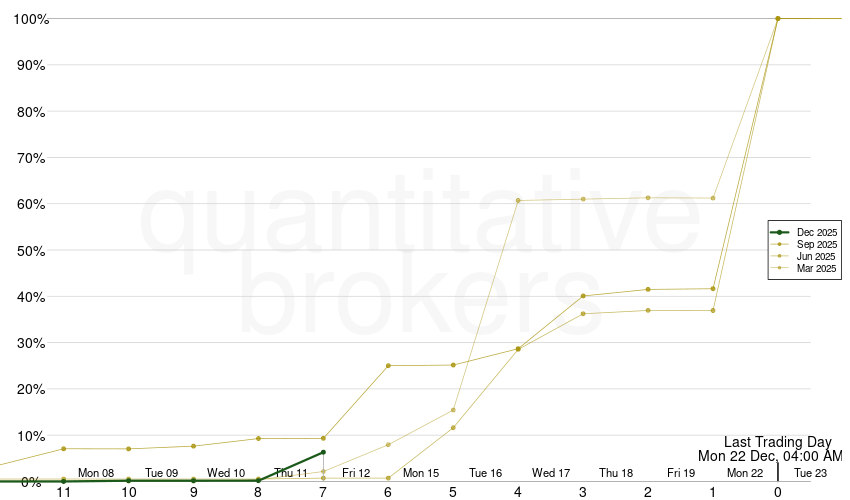Click the 25% data point at day 6
Viewport: 850px width, 500px height.
[x=388, y=365]
